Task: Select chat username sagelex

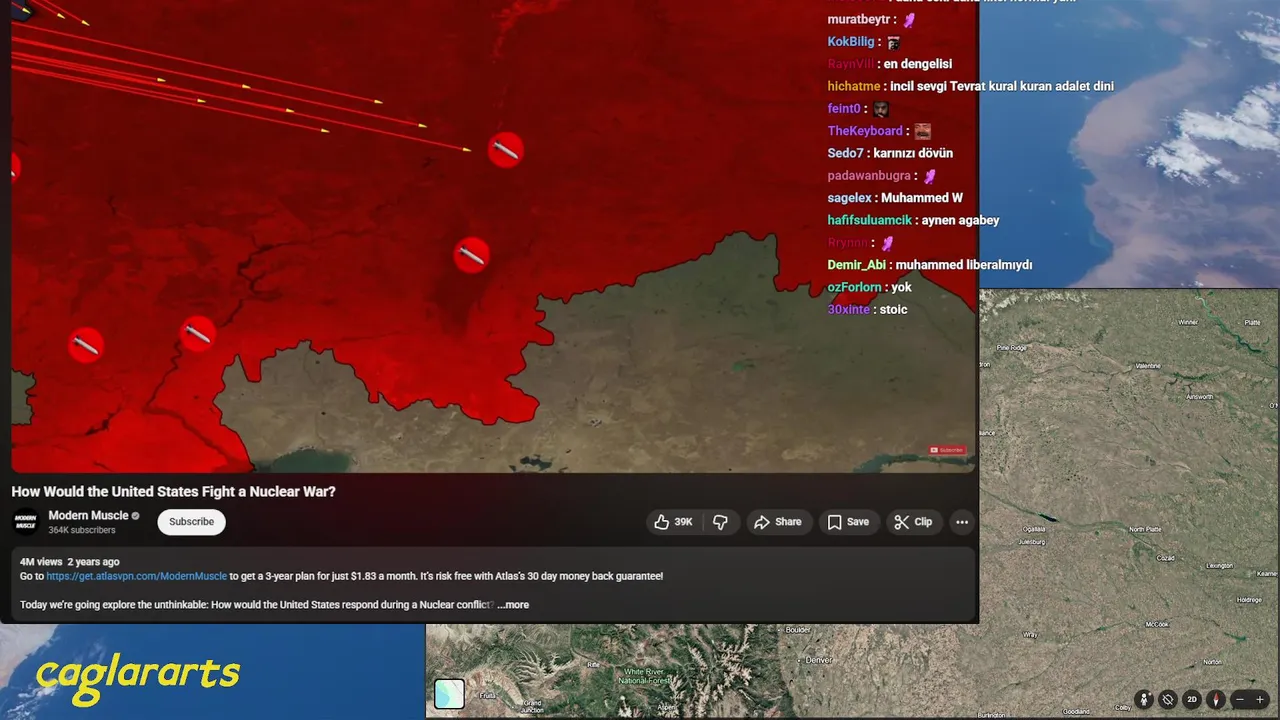Action: [x=850, y=198]
